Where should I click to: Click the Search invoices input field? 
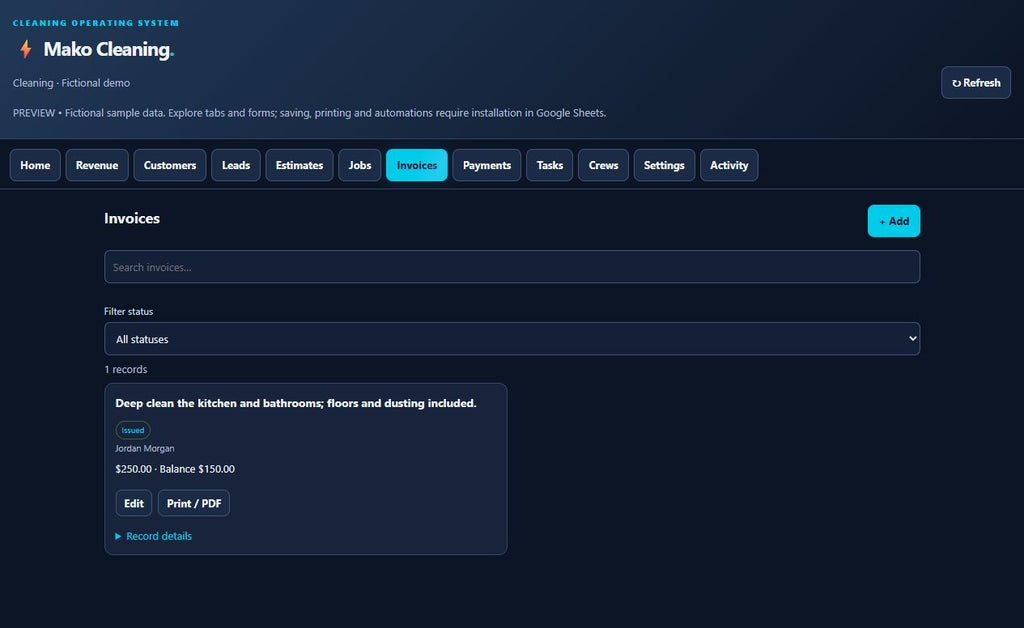512,267
